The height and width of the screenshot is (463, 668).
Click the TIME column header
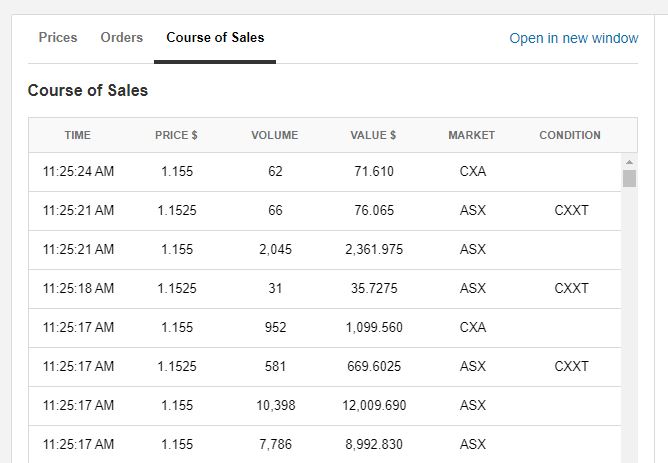click(x=78, y=135)
